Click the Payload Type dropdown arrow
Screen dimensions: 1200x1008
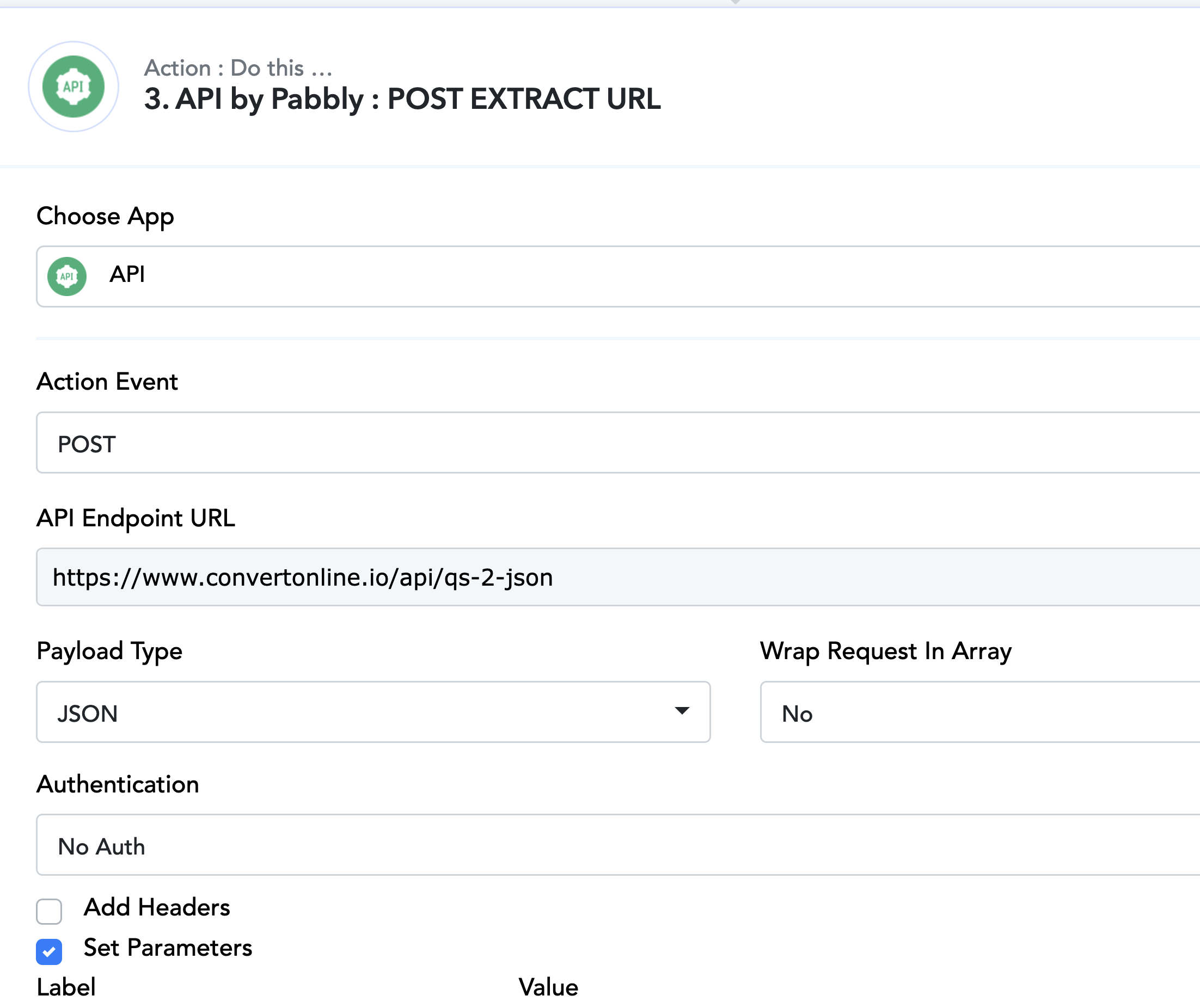coord(682,711)
